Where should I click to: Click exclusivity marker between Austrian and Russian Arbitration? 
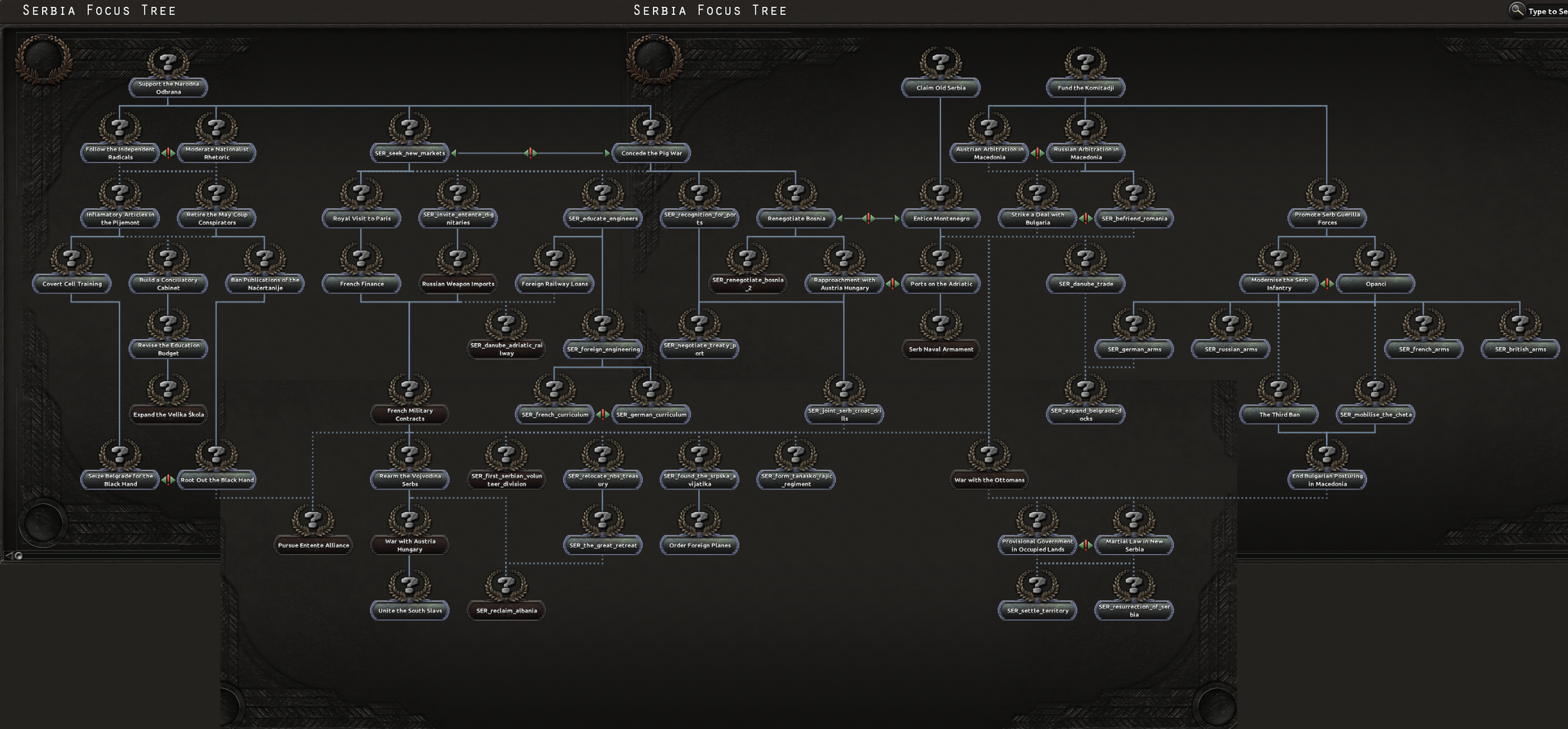(x=1037, y=153)
